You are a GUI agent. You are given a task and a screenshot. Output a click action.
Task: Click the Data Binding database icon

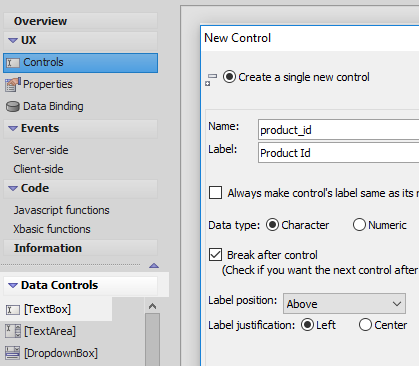(x=13, y=107)
